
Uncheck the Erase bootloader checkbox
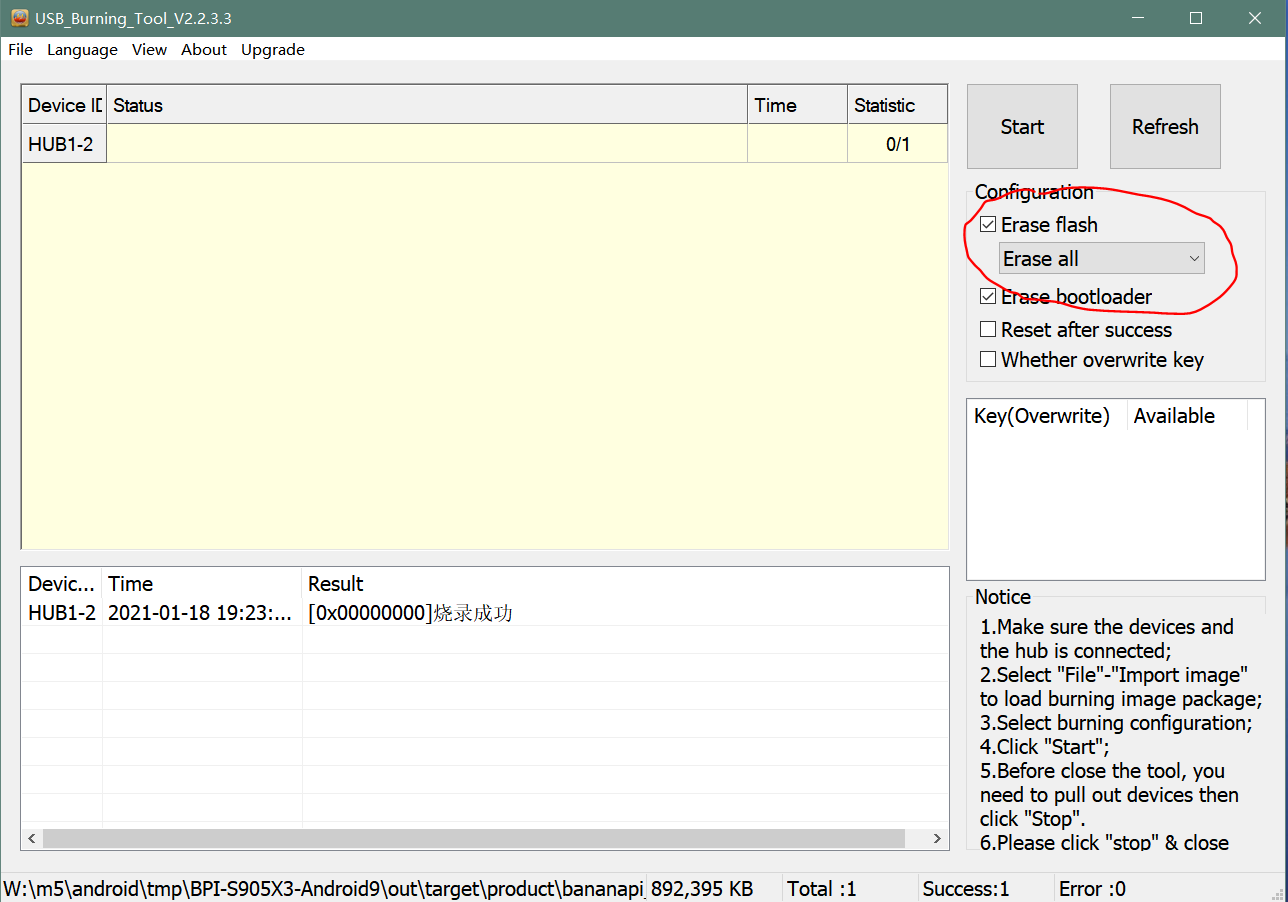(988, 297)
